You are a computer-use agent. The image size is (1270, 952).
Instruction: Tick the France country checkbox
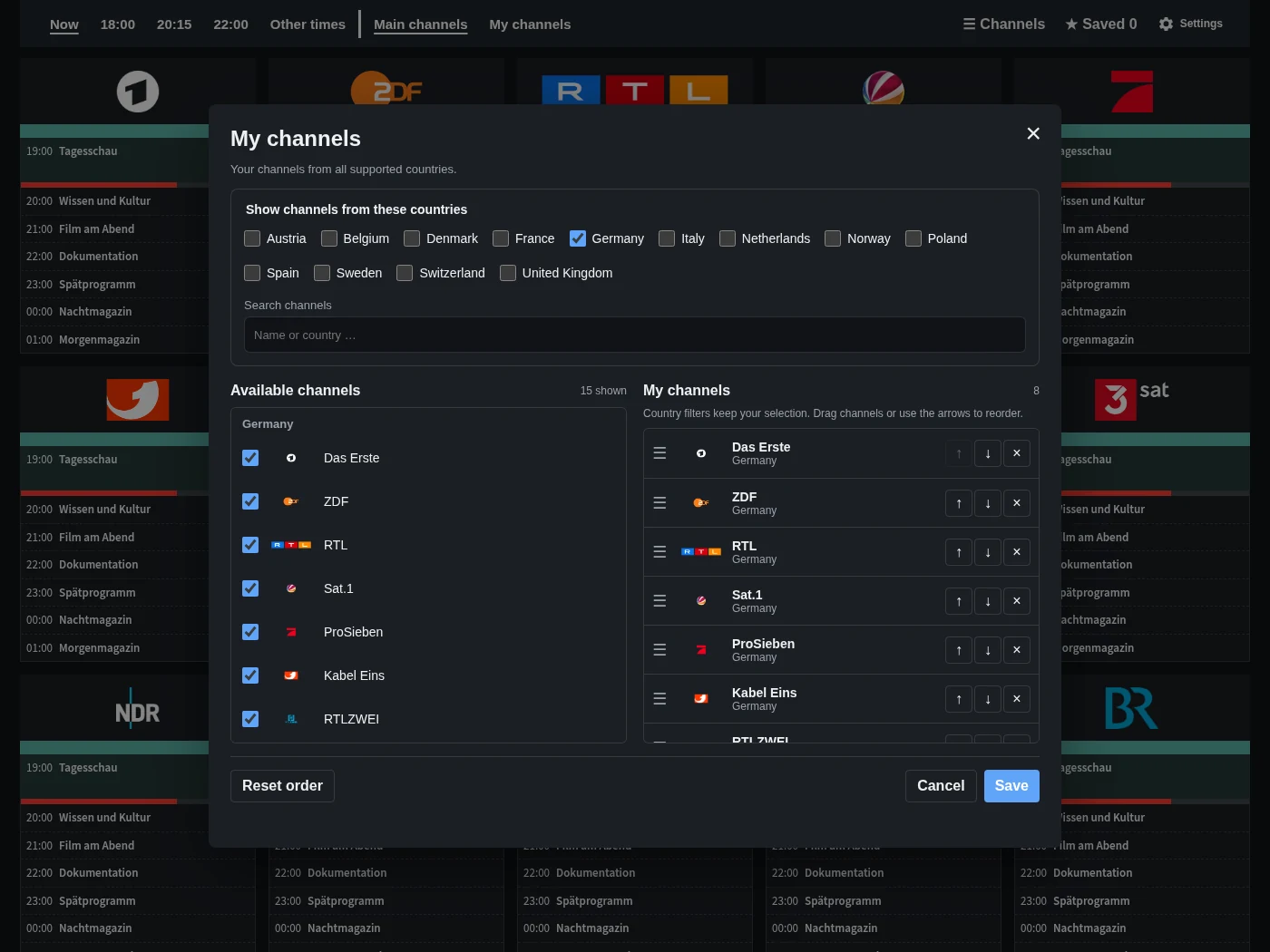click(x=501, y=238)
